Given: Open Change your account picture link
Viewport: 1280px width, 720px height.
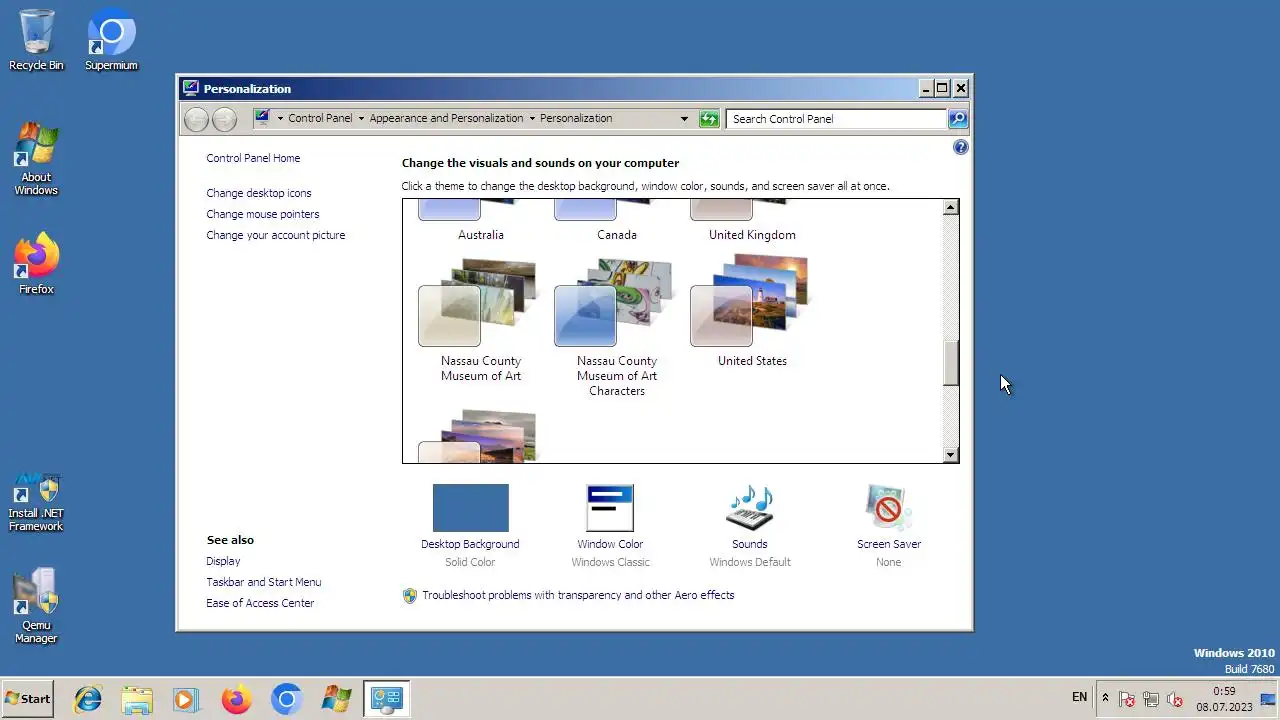Looking at the screenshot, I should [276, 235].
